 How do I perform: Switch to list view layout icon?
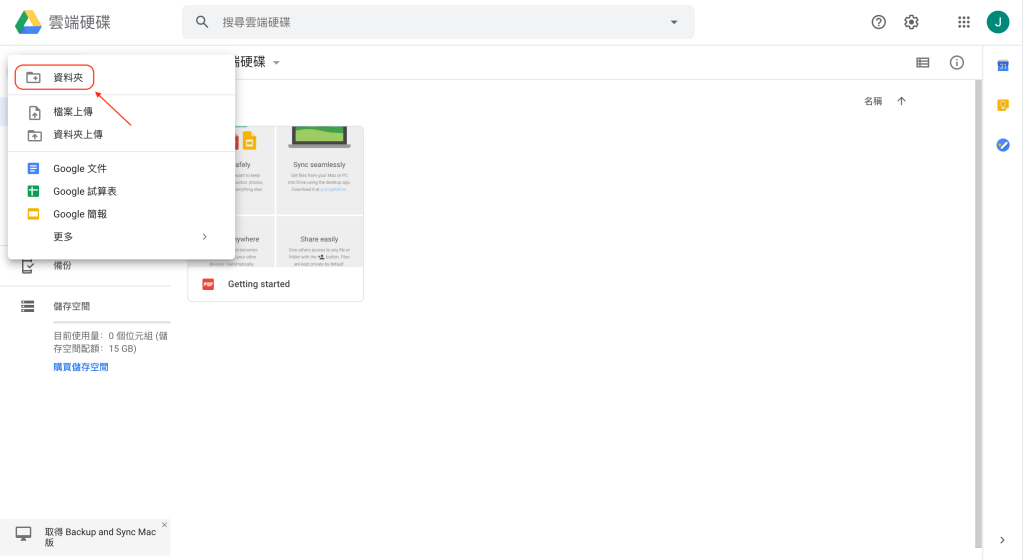923,63
